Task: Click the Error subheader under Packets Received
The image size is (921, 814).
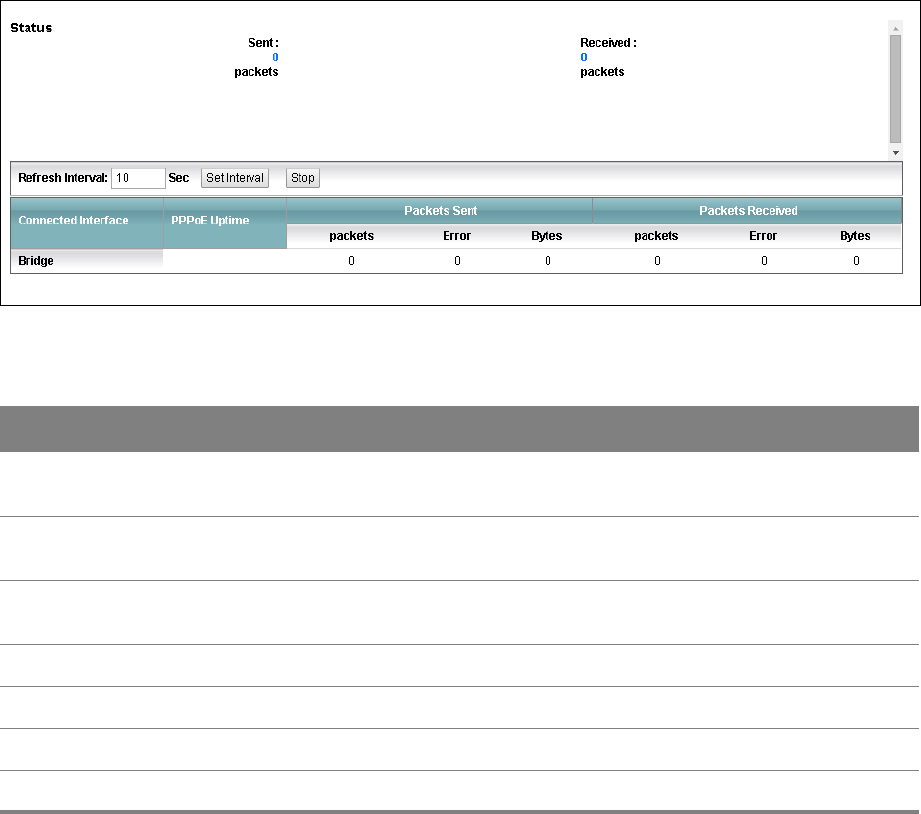Action: (x=763, y=236)
